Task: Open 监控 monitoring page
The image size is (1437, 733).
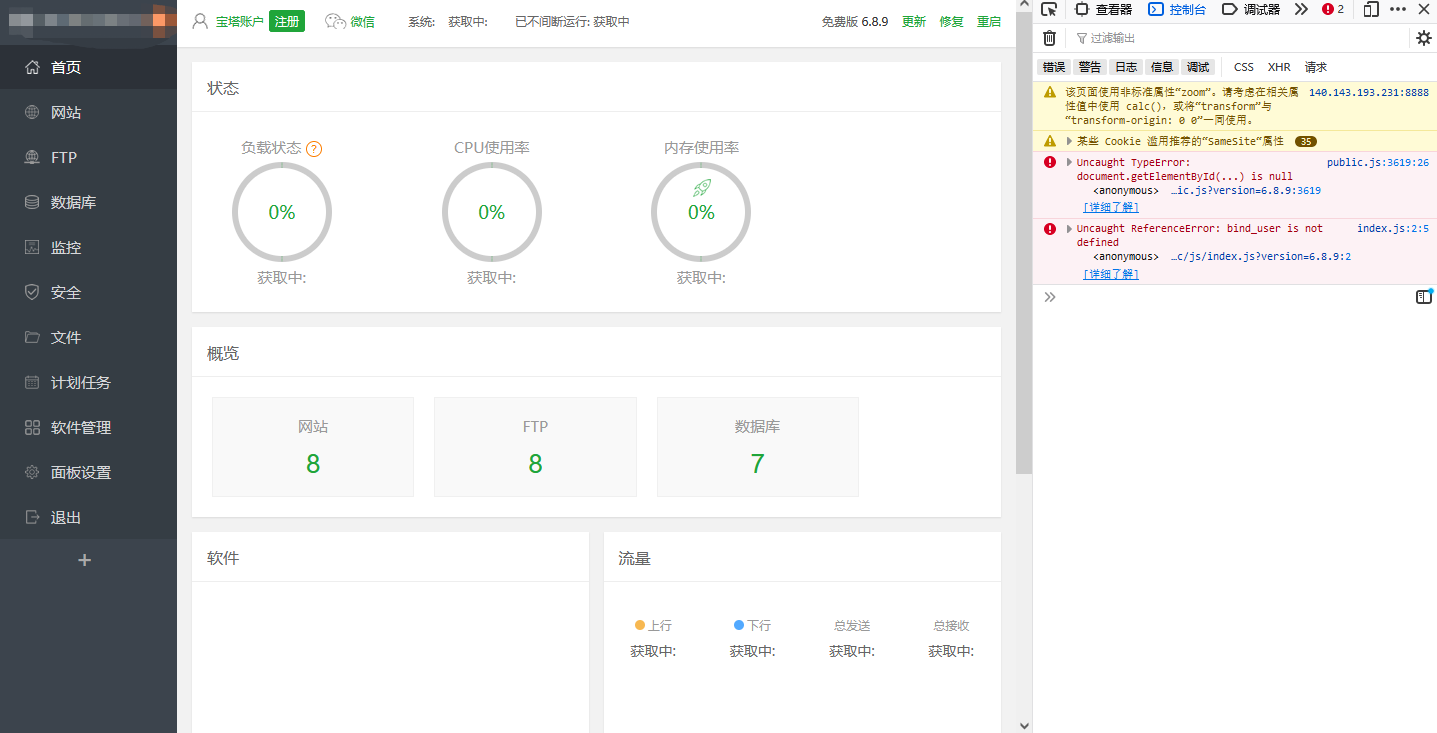Action: point(88,248)
